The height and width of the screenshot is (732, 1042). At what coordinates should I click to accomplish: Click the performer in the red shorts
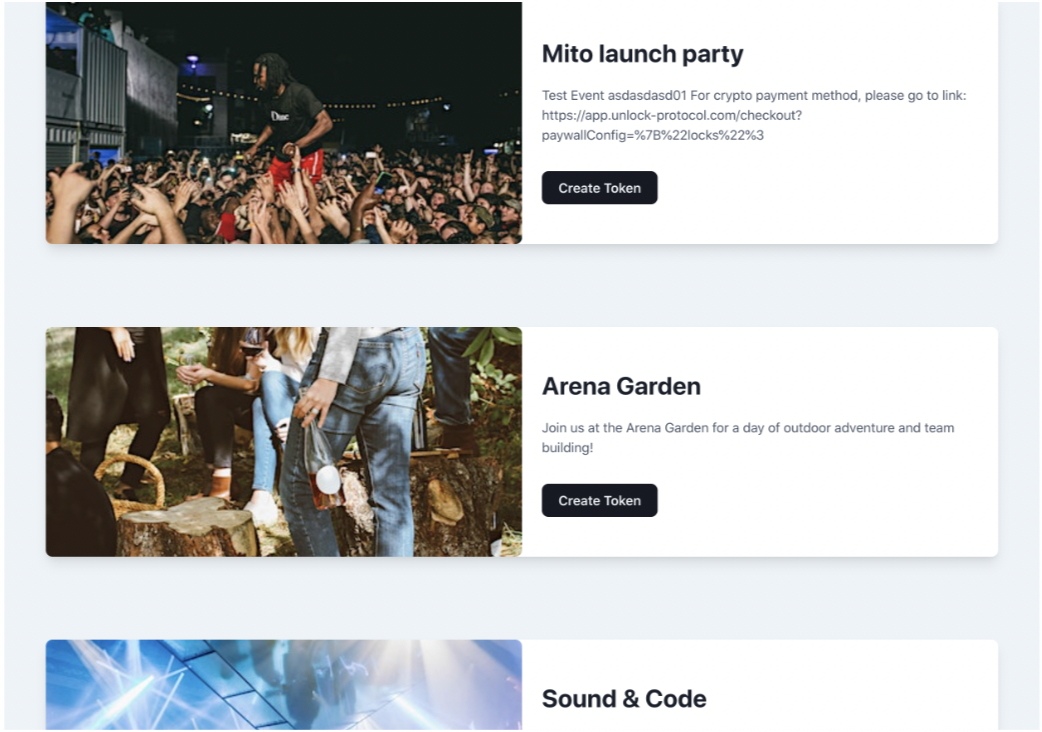(292, 120)
